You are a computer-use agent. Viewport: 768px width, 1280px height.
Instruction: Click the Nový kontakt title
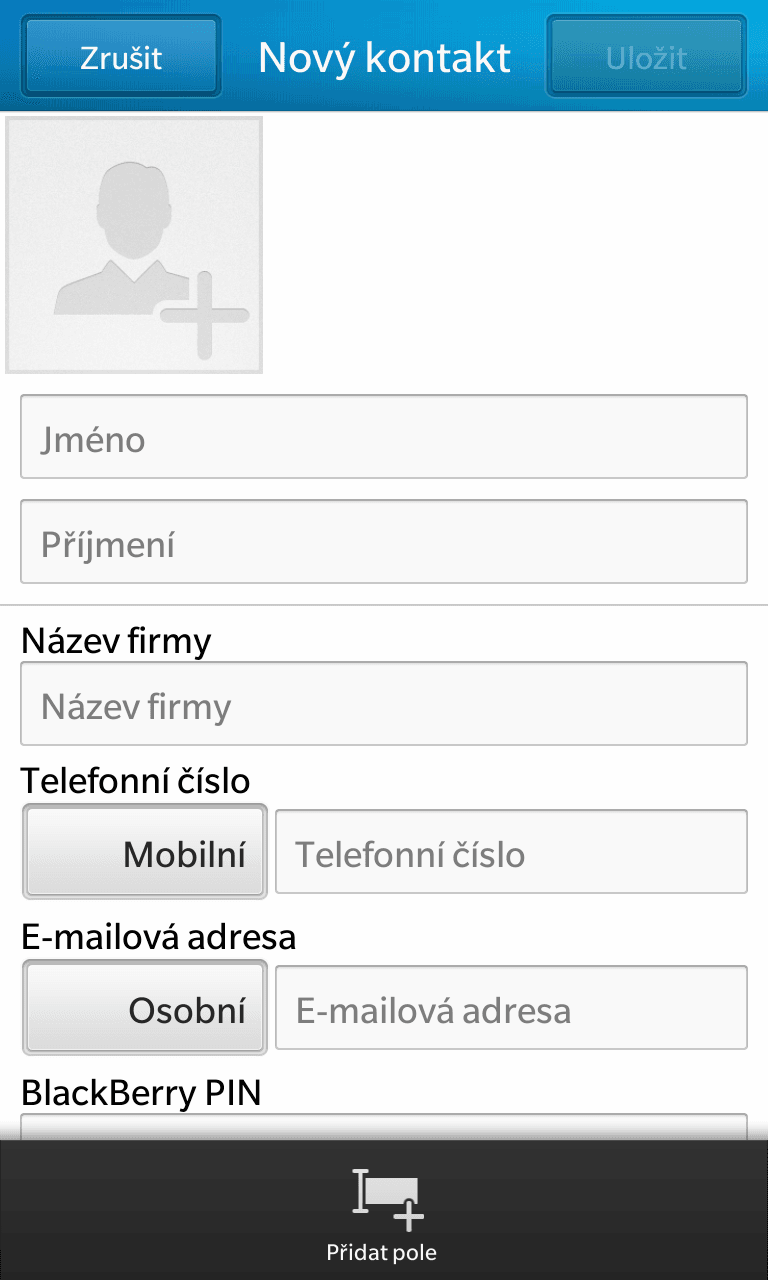point(384,57)
